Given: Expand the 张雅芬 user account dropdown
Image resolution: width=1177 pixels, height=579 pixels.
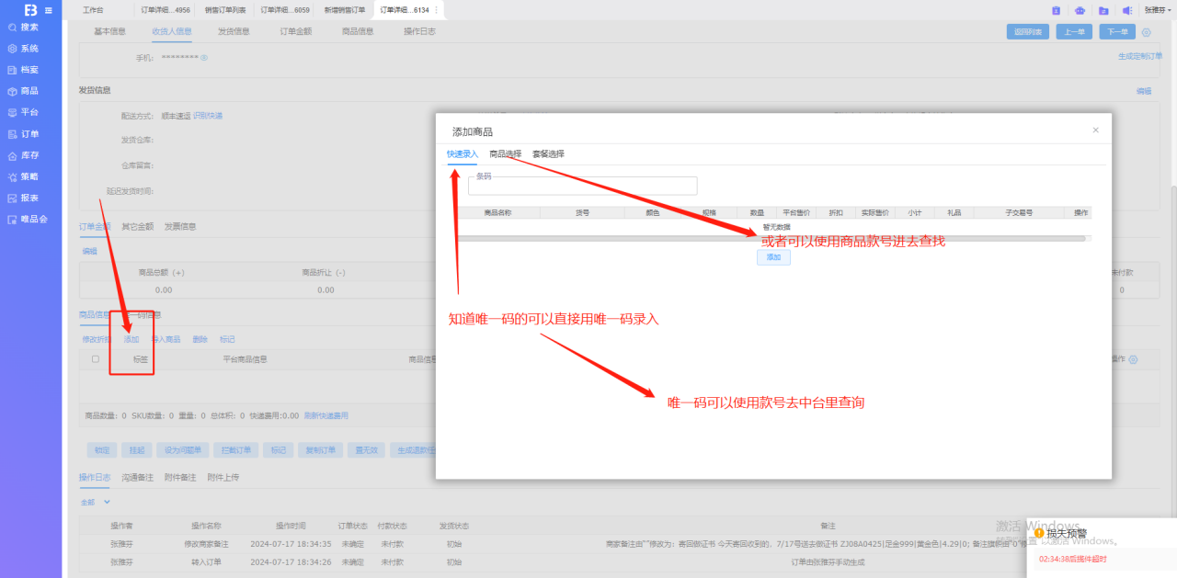Looking at the screenshot, I should tap(1157, 10).
